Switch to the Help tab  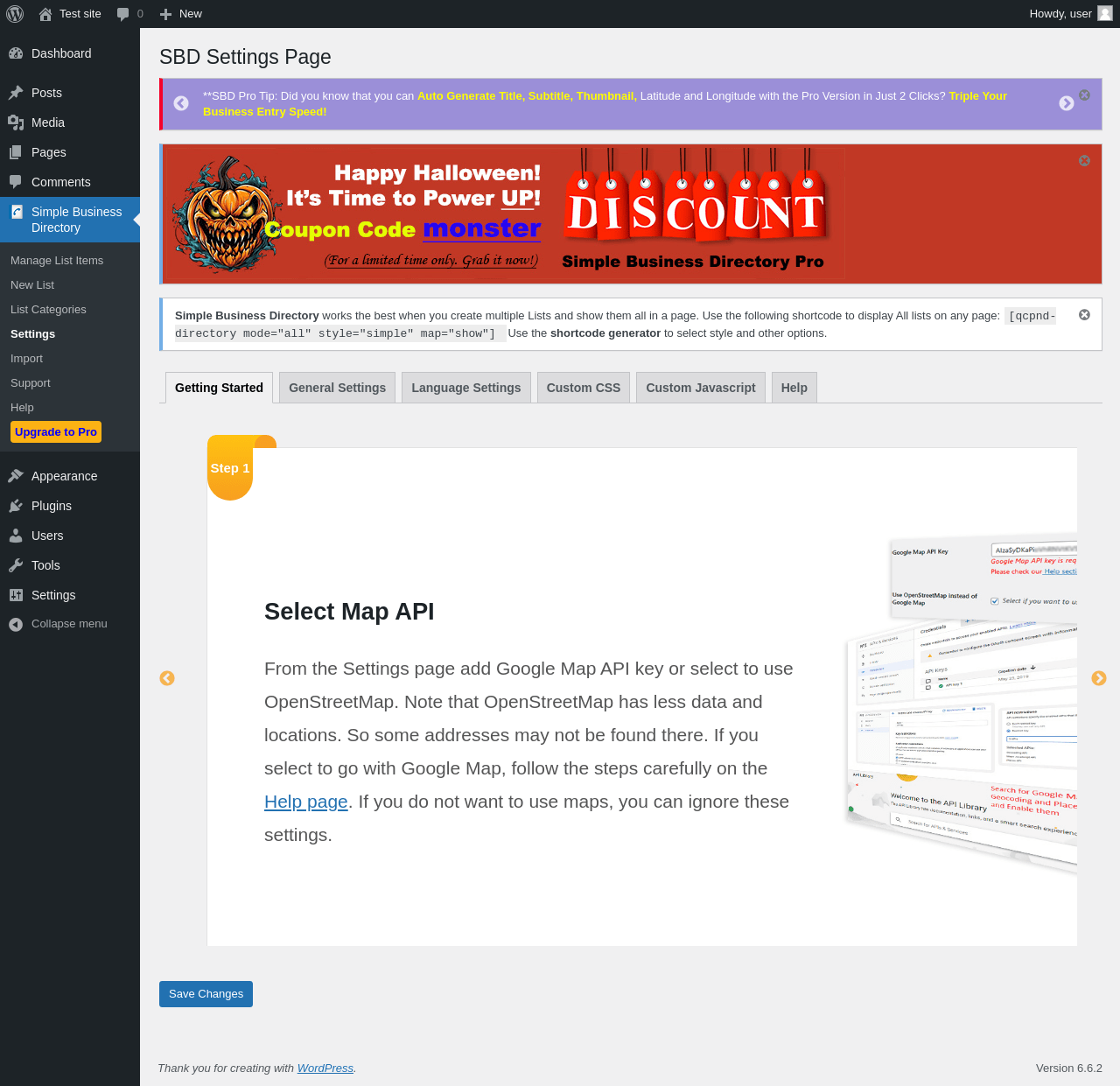pyautogui.click(x=794, y=388)
